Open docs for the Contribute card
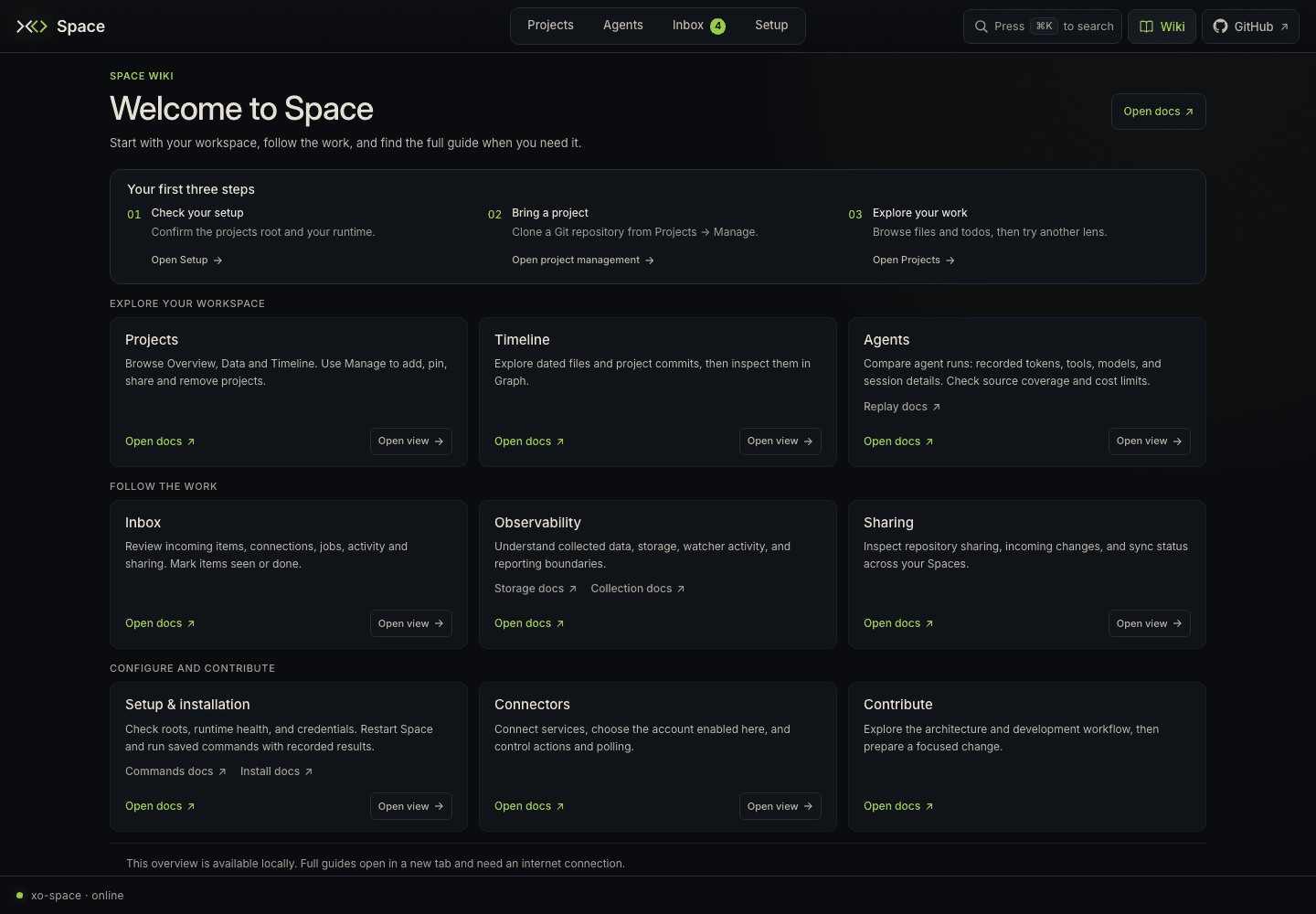Viewport: 1316px width, 914px height. tap(898, 806)
